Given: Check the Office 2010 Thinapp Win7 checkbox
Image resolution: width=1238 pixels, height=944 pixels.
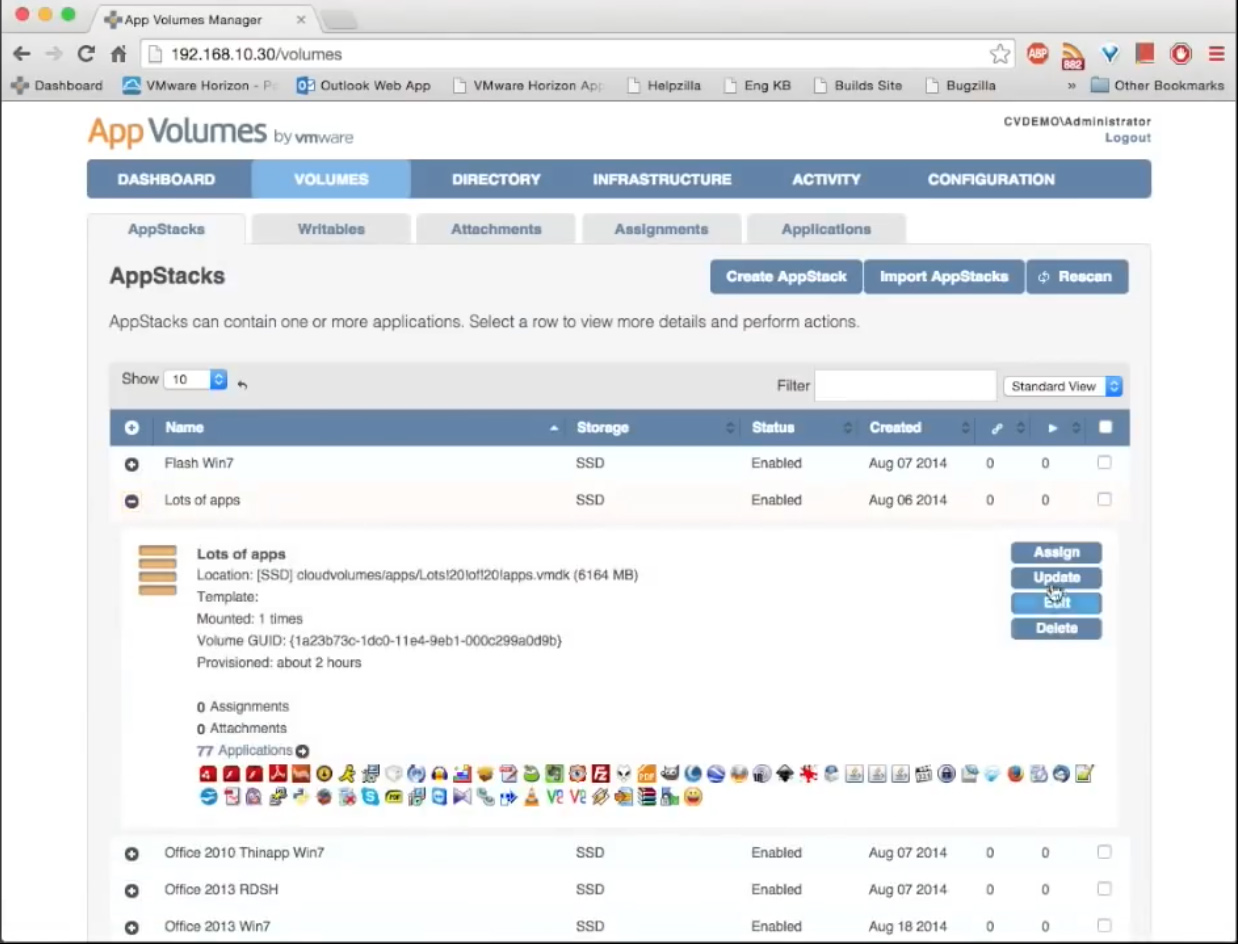Looking at the screenshot, I should (x=1104, y=852).
